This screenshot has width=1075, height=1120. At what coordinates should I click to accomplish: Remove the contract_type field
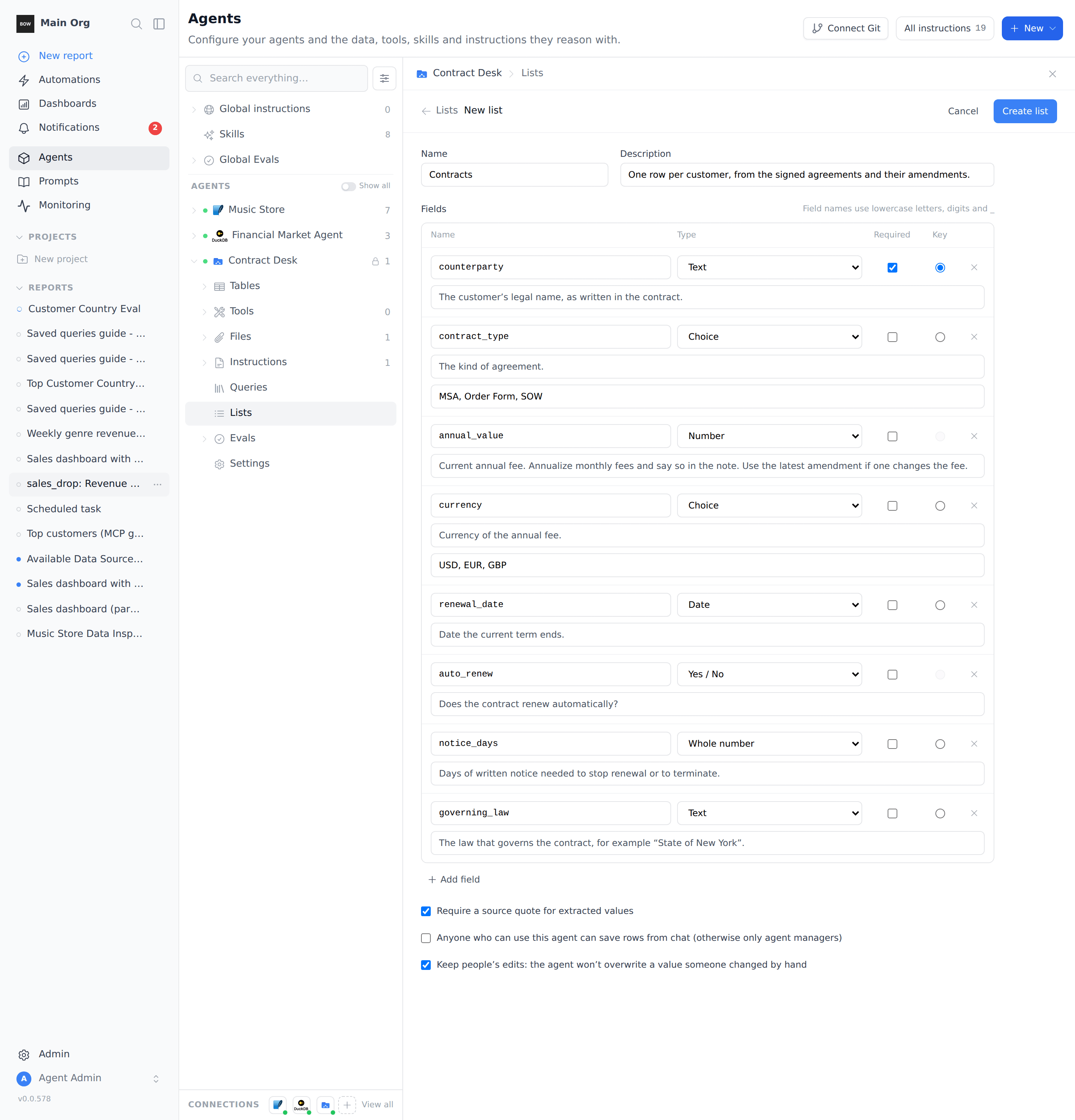coord(974,337)
